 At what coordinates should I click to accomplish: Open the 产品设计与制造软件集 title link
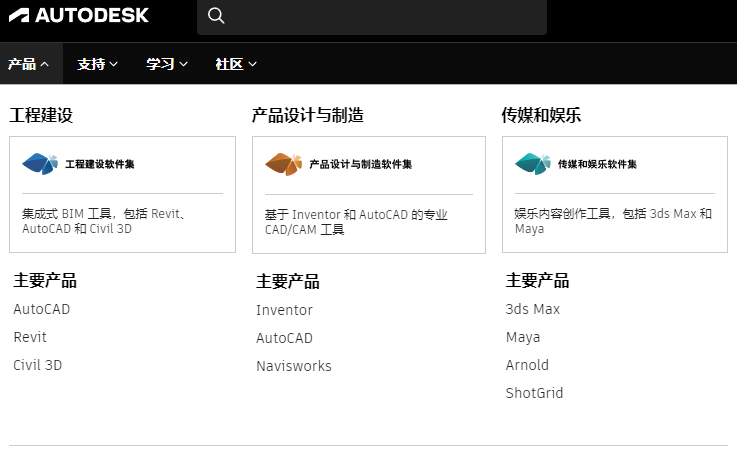point(361,164)
